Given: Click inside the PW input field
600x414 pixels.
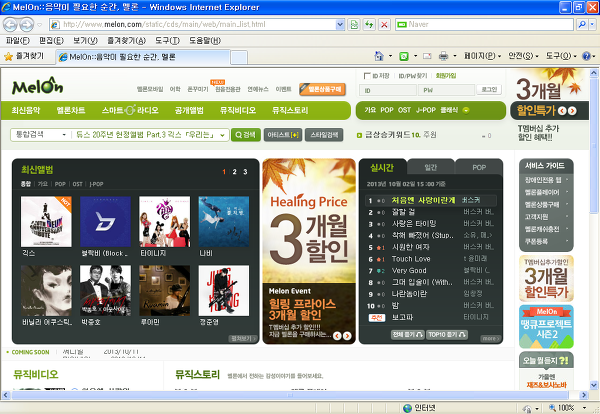Looking at the screenshot, I should 446,90.
